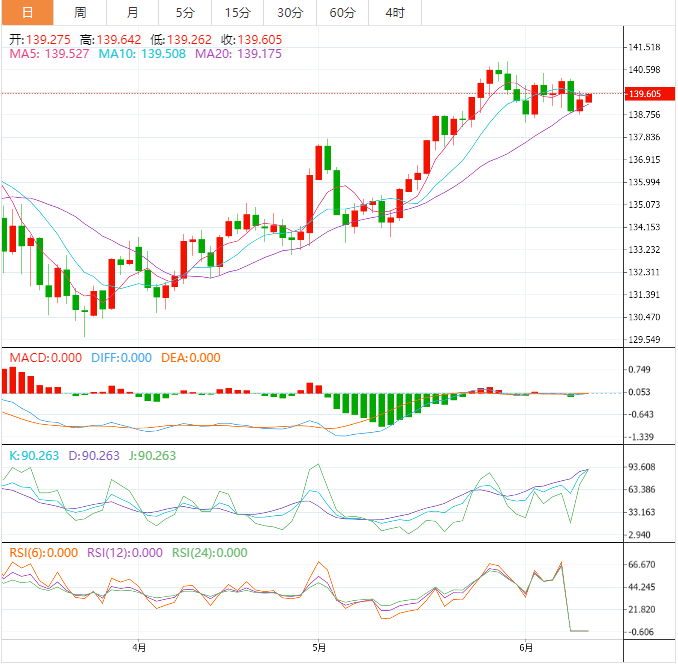Click the 开:139.275 open price value
The image size is (678, 669).
click(x=40, y=40)
